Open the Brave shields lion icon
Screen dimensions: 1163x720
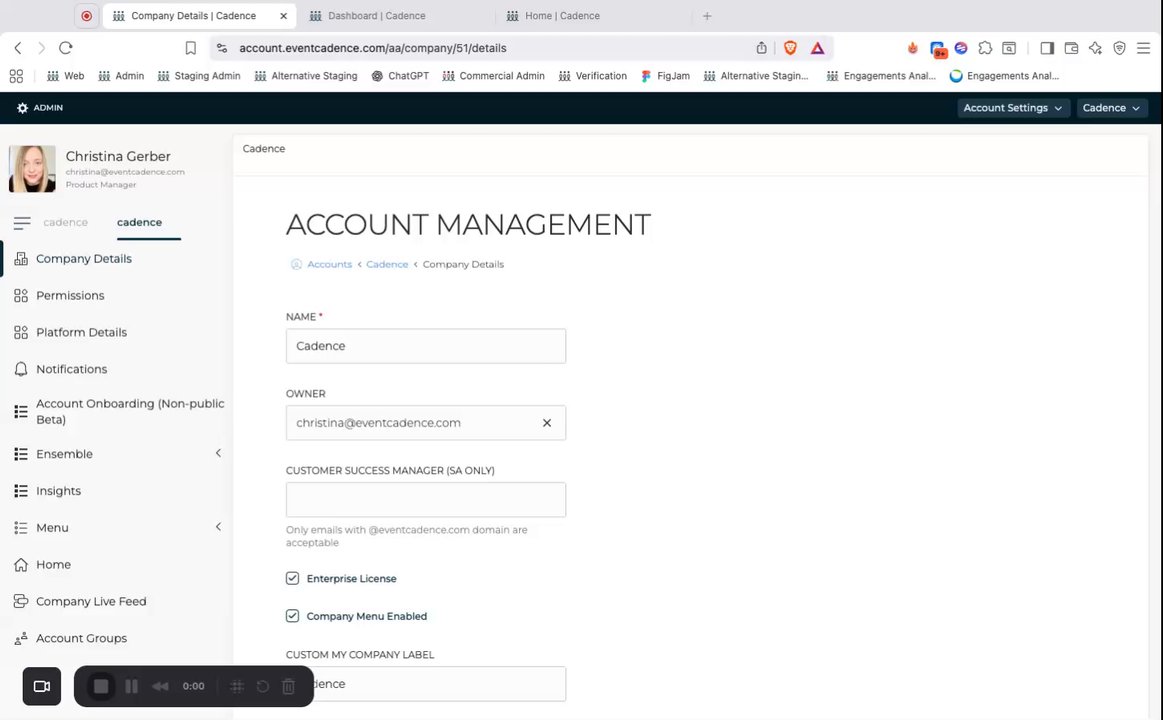791,48
